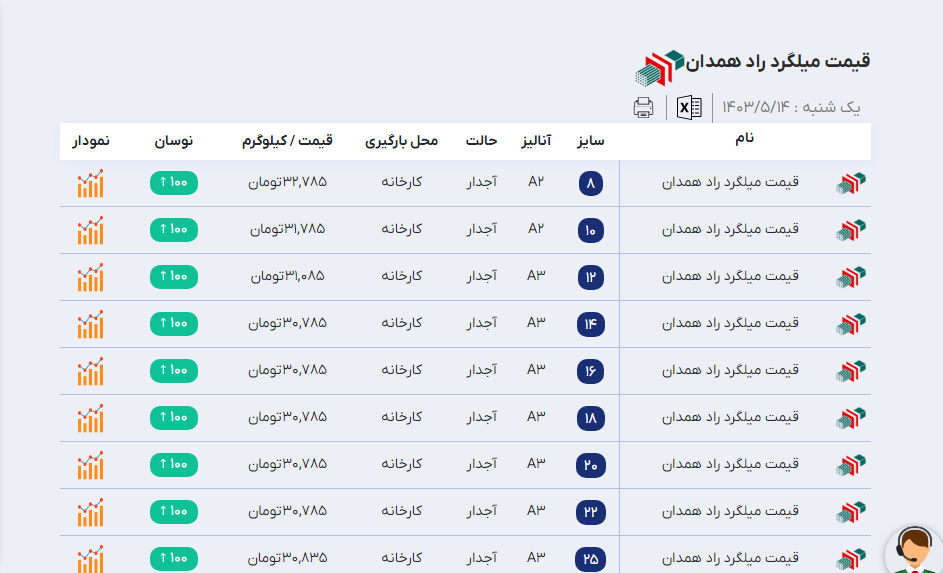Click the 'قیمت / کیلوگرم' column header
Screen dimensions: 943x573
287,142
